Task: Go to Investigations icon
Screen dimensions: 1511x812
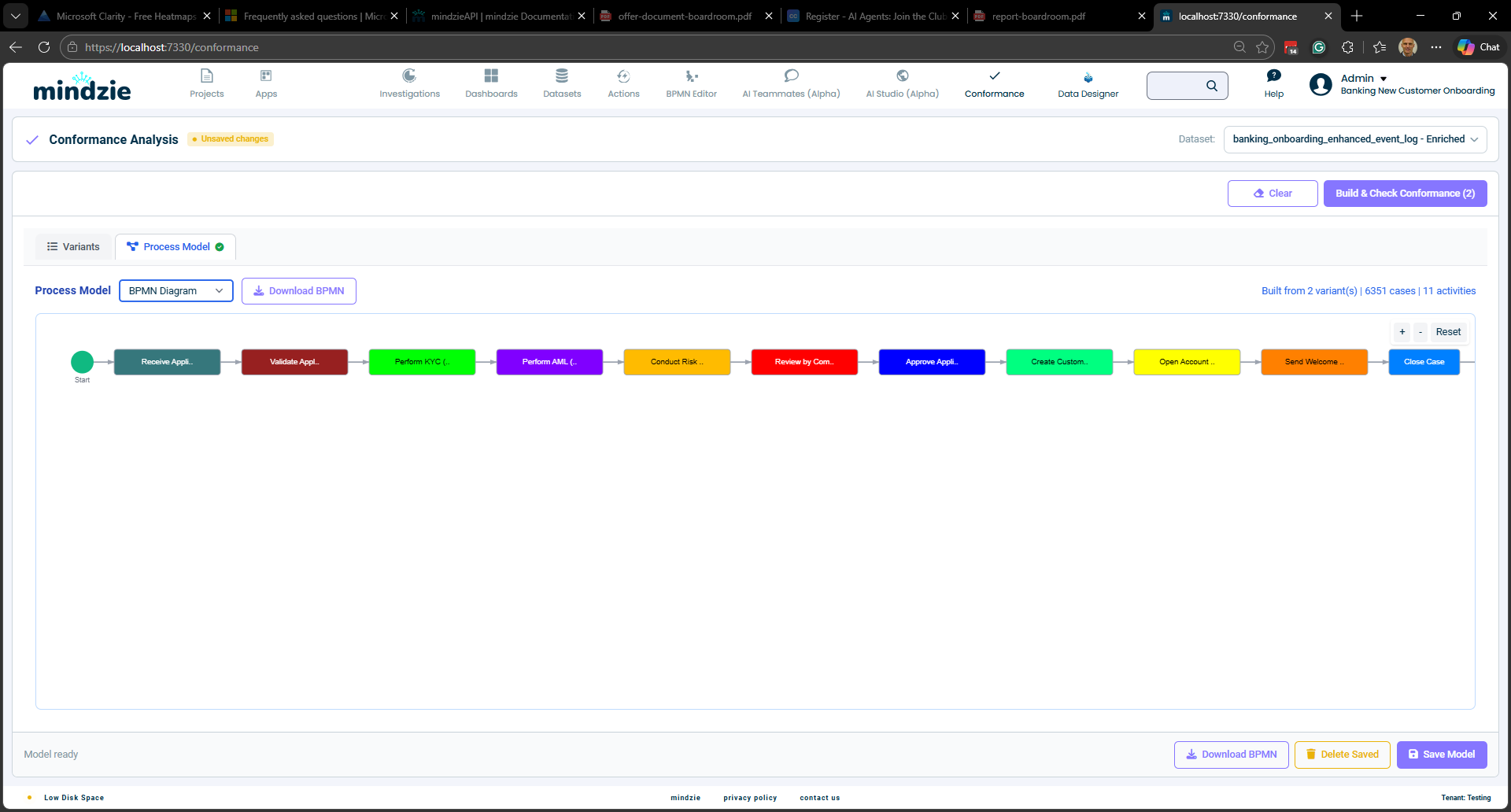Action: [409, 76]
